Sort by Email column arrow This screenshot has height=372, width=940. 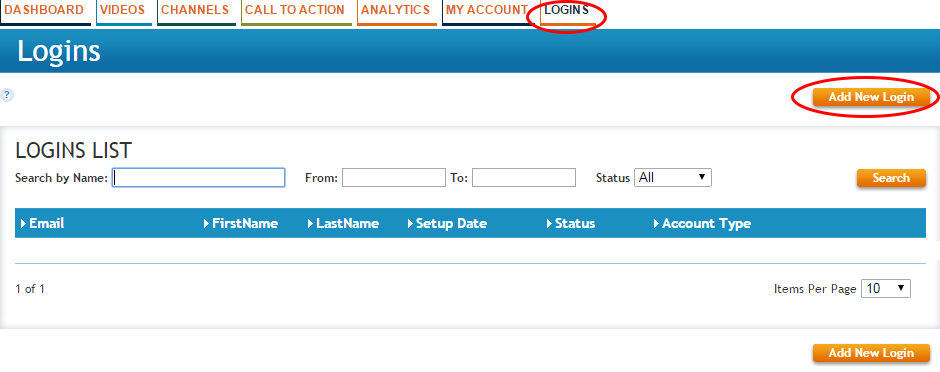[23, 223]
